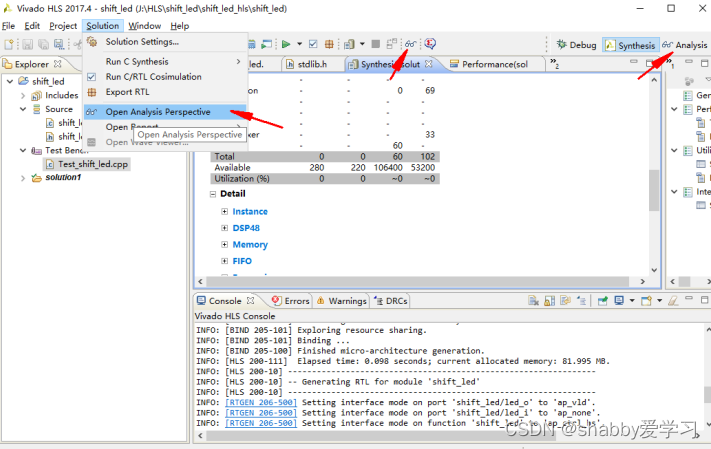Click the Display Selected Console monitor icon

pos(619,301)
